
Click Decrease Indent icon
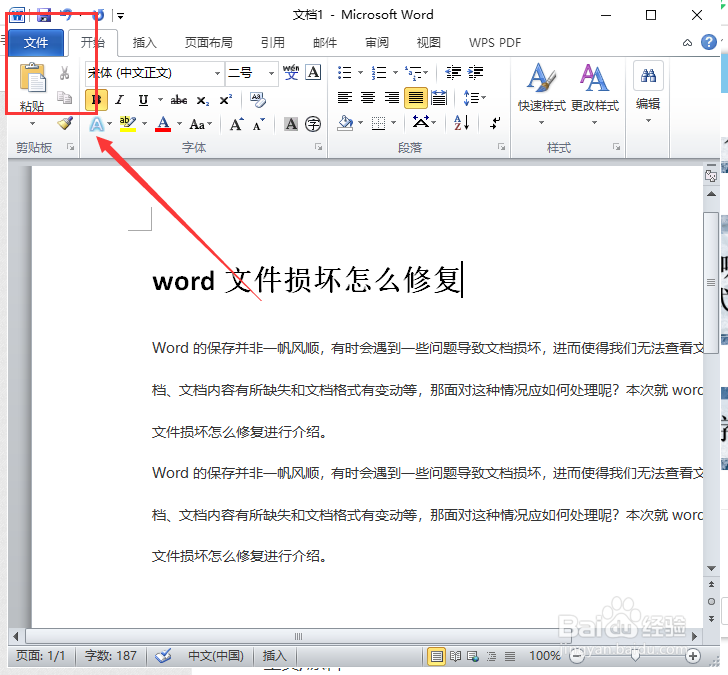453,73
